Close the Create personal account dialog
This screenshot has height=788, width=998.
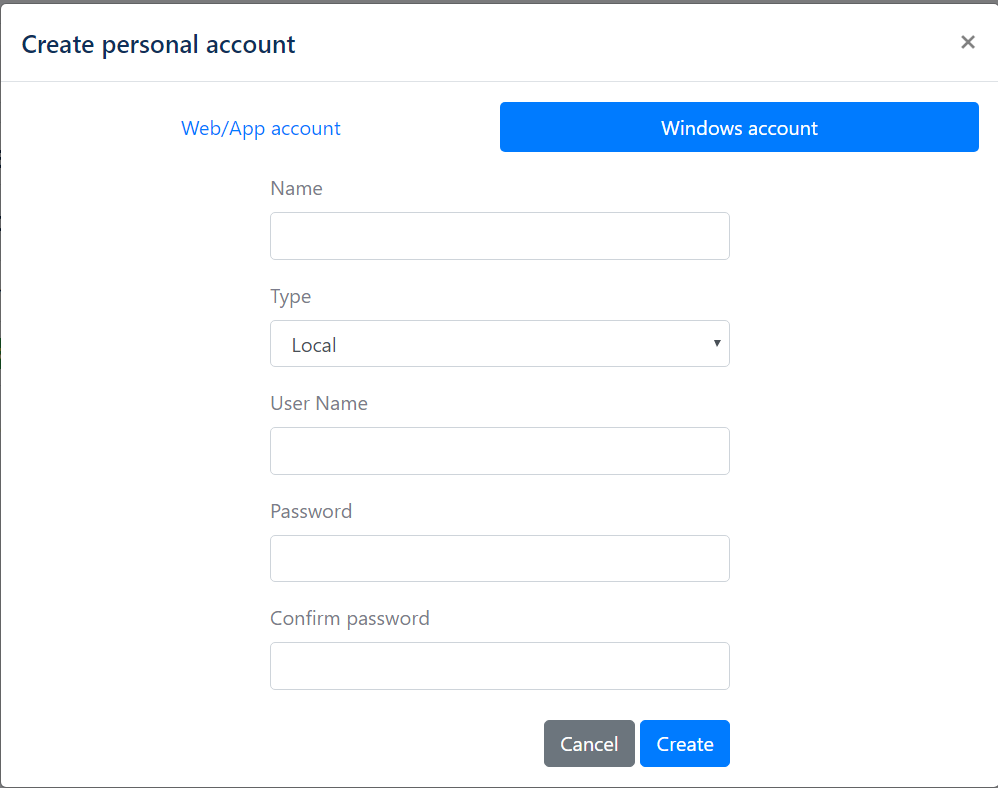click(x=967, y=42)
